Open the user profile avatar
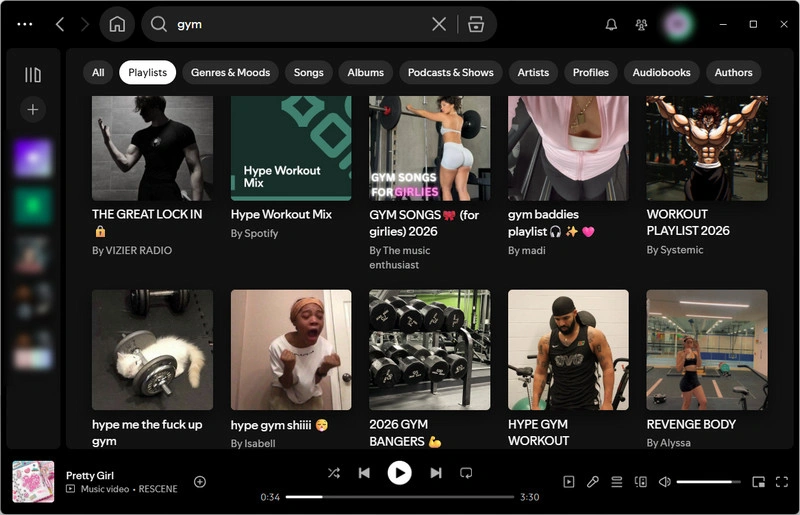The height and width of the screenshot is (515, 800). tap(678, 24)
